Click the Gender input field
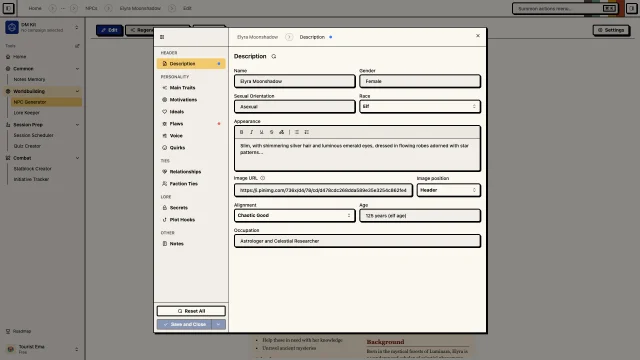This screenshot has height=360, width=640. pyautogui.click(x=420, y=81)
